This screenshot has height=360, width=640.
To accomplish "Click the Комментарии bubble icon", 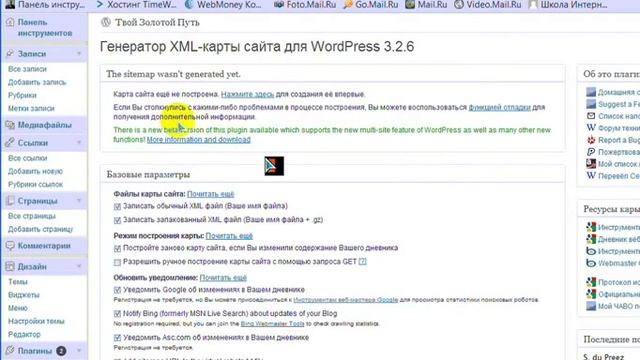I will point(10,246).
